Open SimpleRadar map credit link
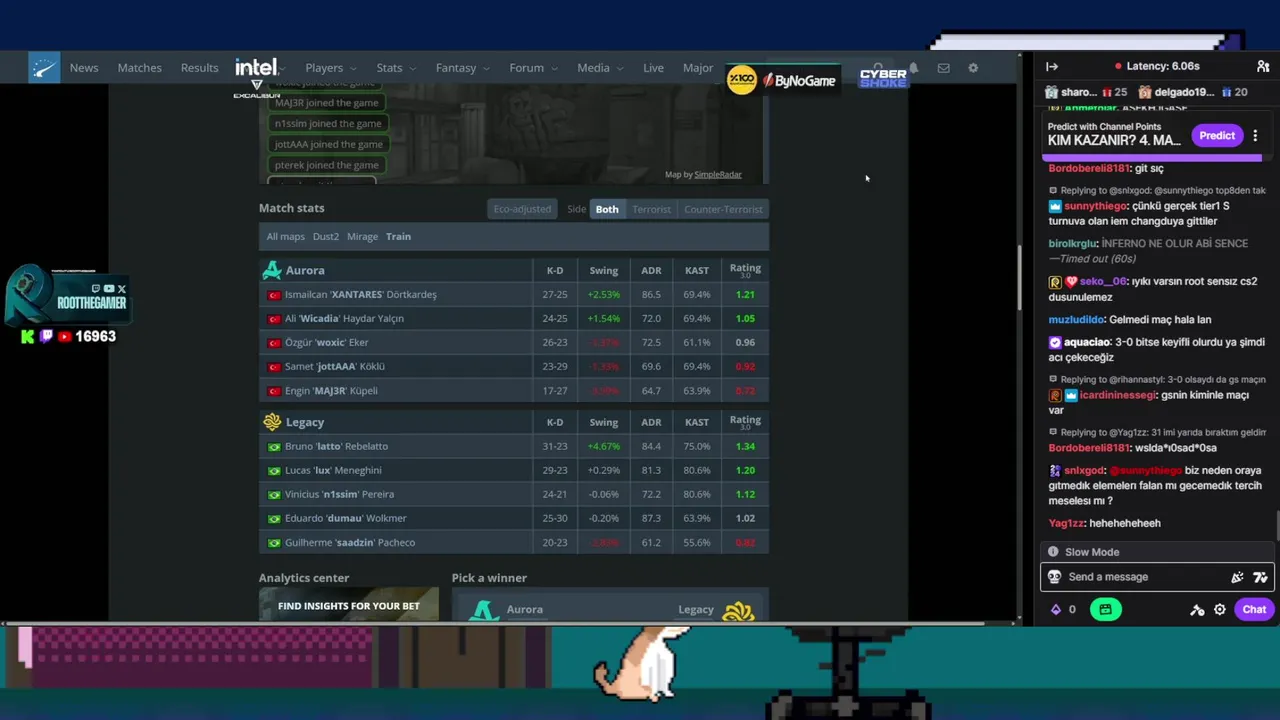 (x=718, y=175)
